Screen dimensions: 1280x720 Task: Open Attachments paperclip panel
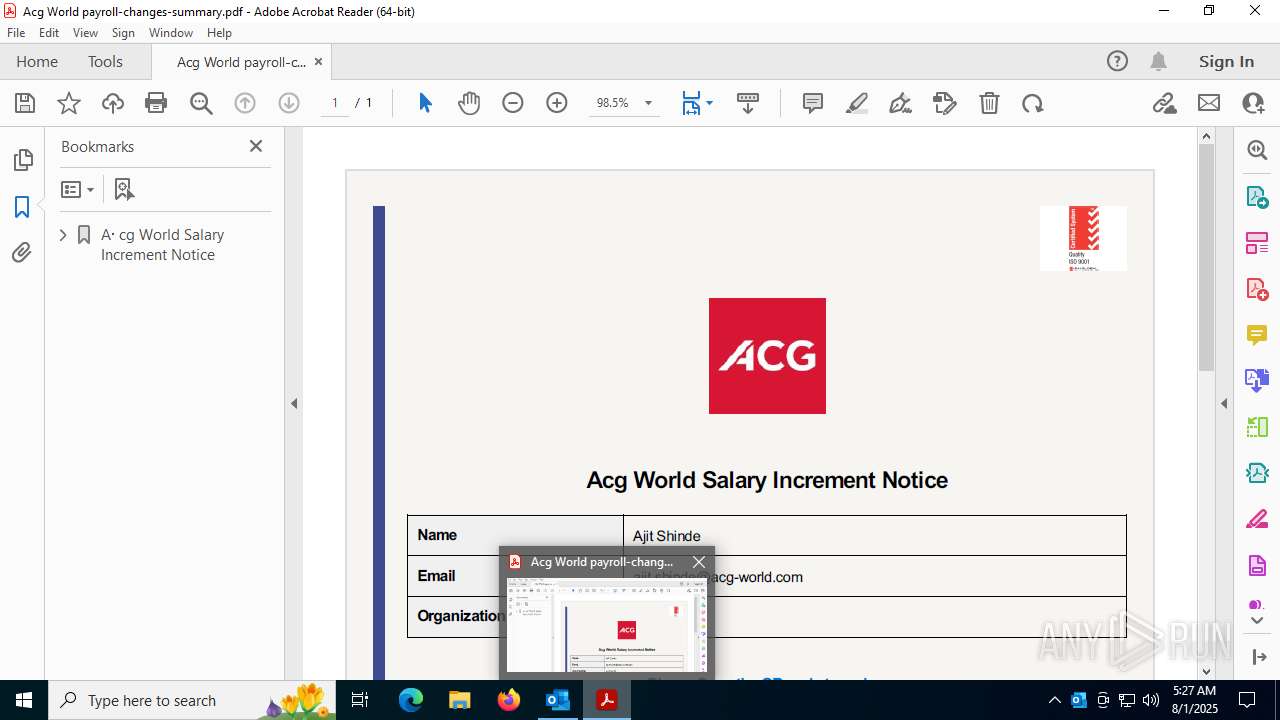pos(22,253)
